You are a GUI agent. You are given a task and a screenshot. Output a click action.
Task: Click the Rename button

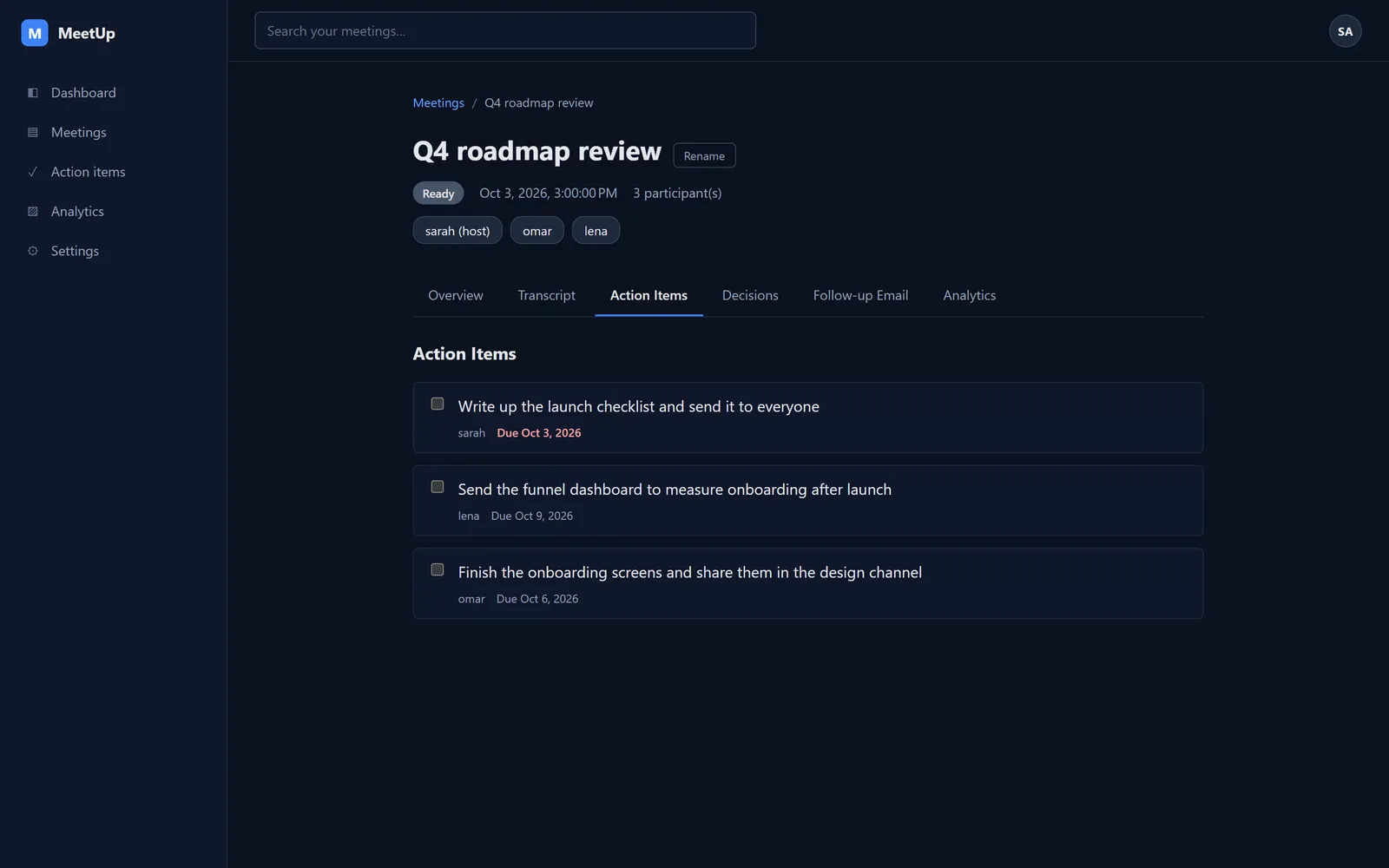pyautogui.click(x=704, y=155)
